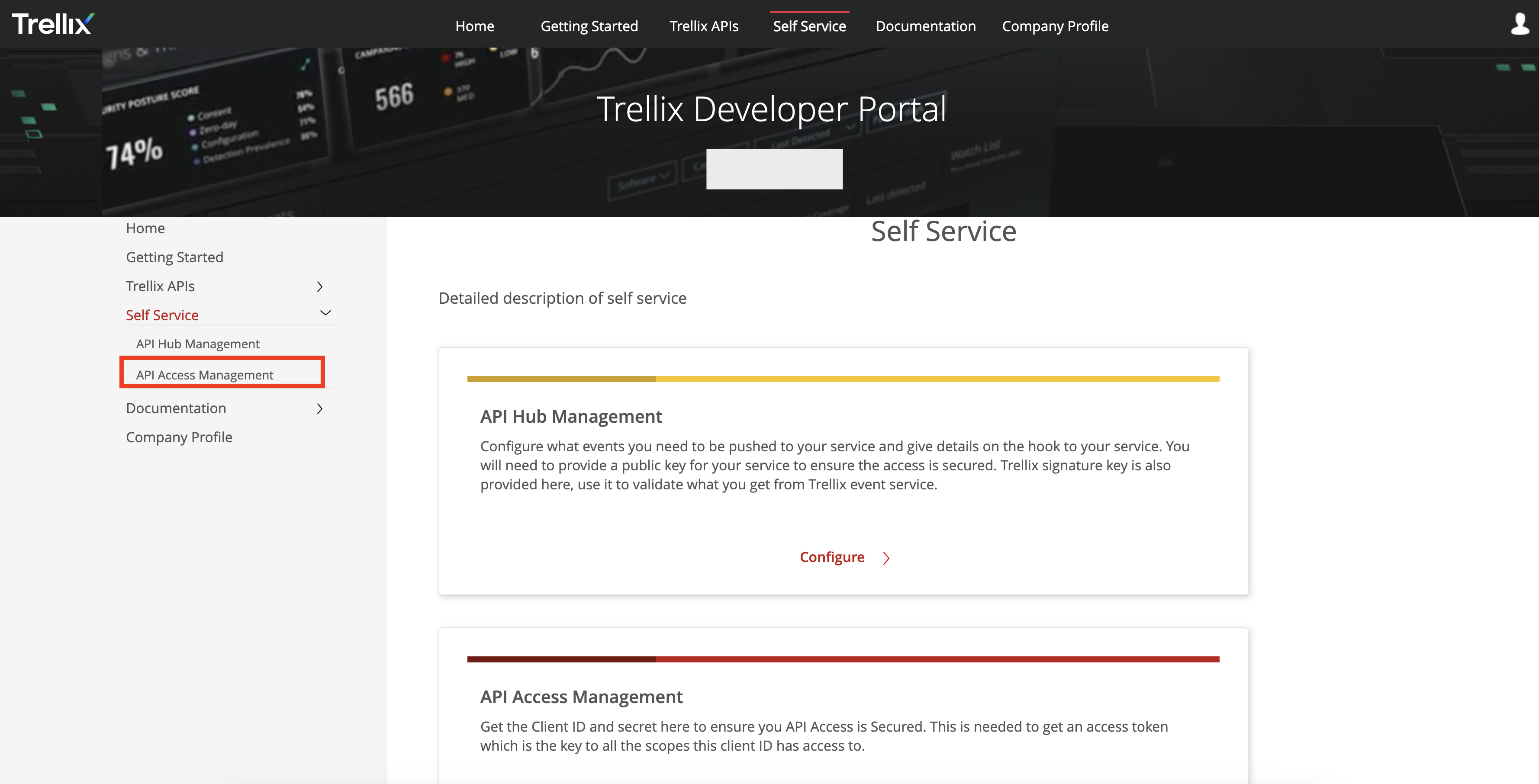Select API Access Management in sidebar
Viewport: 1539px width, 784px height.
pyautogui.click(x=204, y=375)
